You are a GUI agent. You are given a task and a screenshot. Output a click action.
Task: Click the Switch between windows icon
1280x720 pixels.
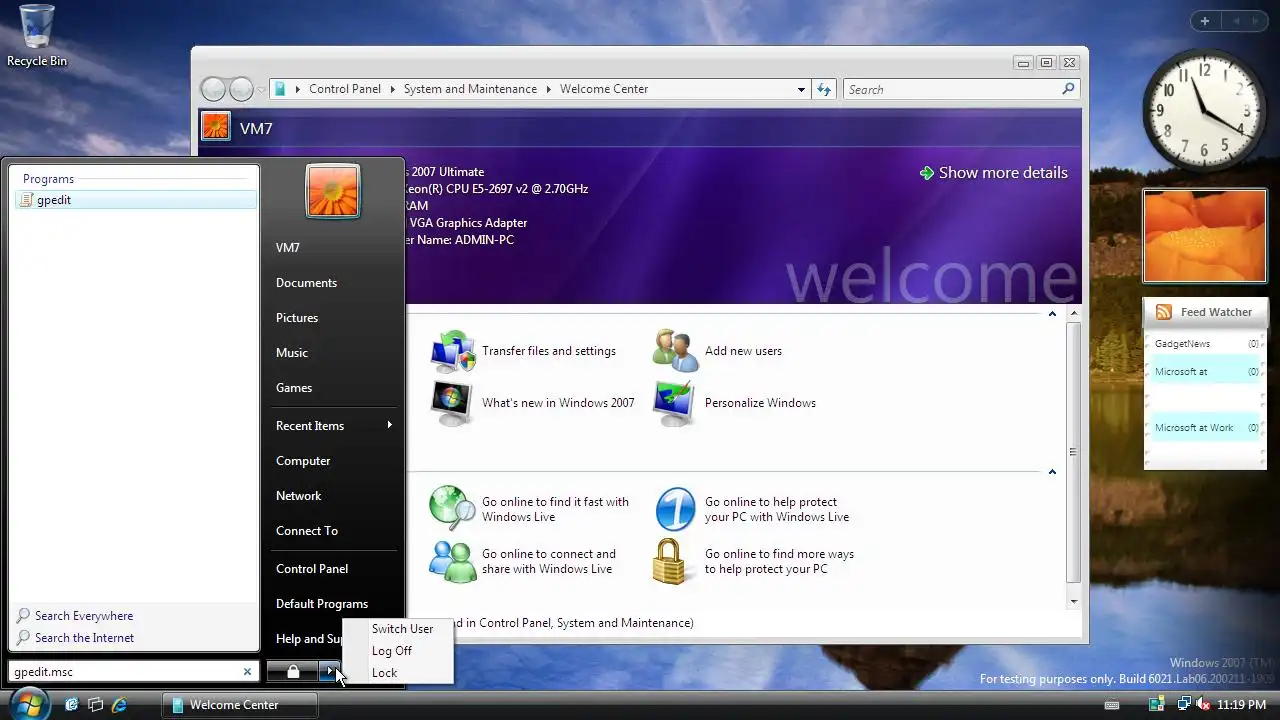pos(96,704)
